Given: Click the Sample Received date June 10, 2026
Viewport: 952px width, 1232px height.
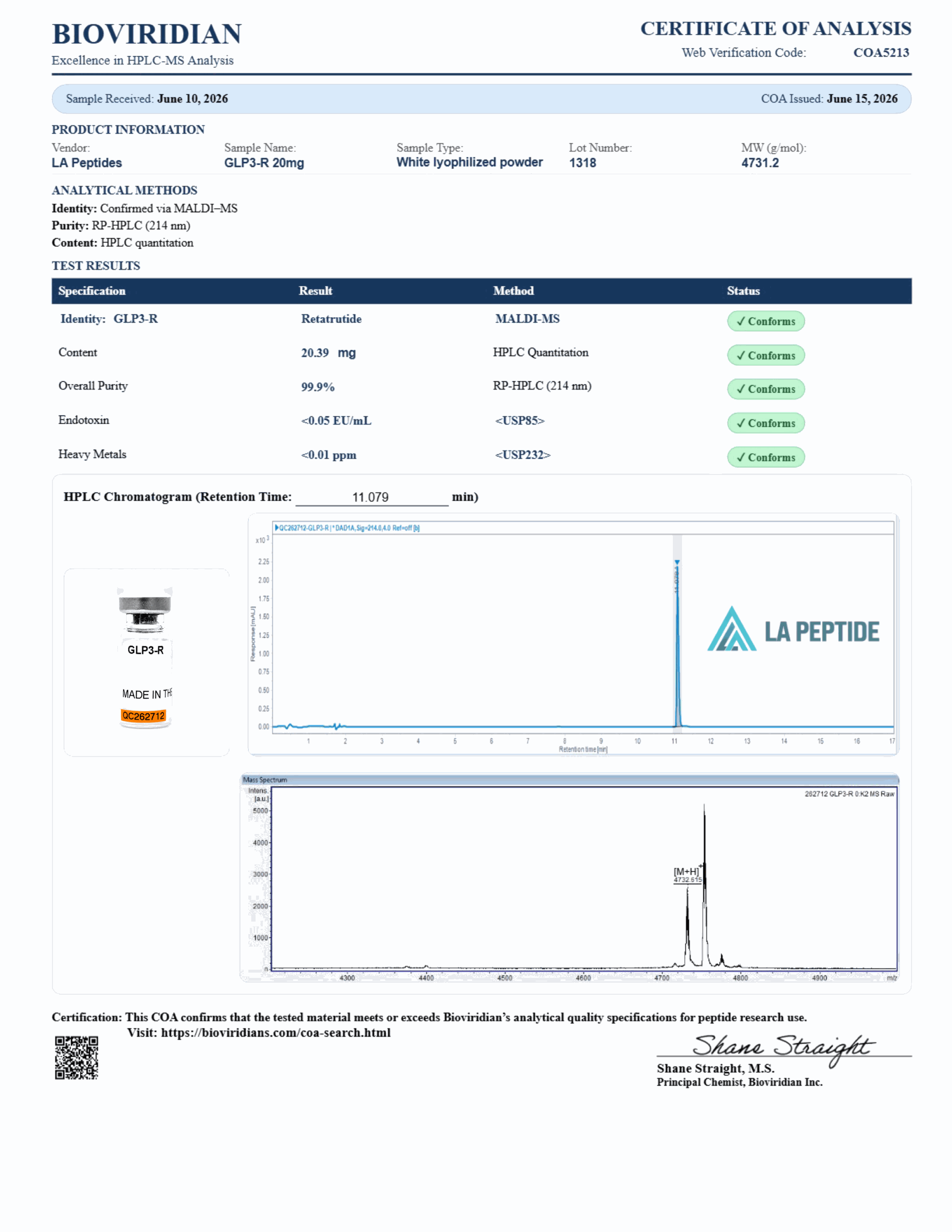Looking at the screenshot, I should click(193, 99).
